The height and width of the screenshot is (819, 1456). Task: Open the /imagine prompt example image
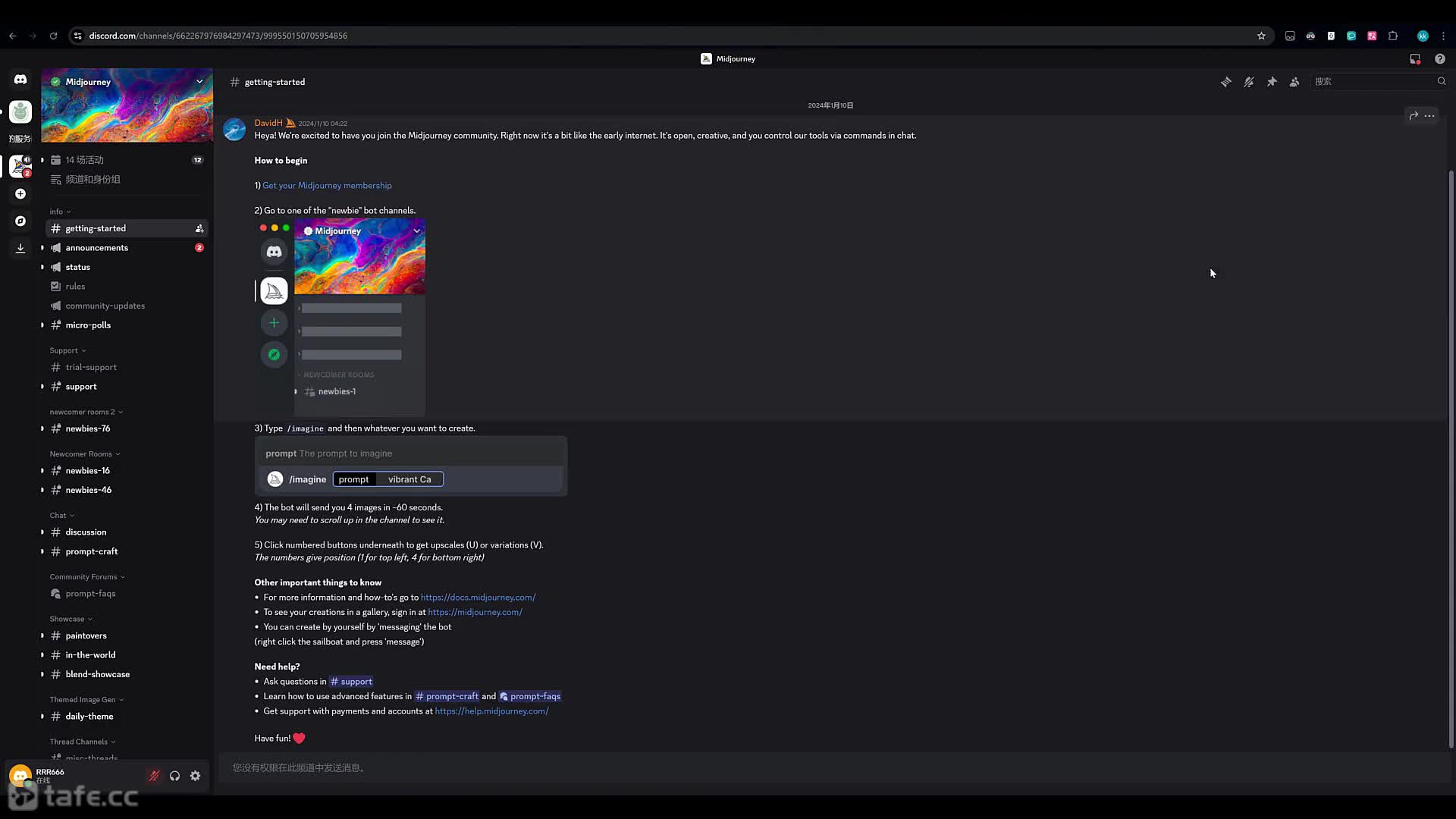point(411,466)
